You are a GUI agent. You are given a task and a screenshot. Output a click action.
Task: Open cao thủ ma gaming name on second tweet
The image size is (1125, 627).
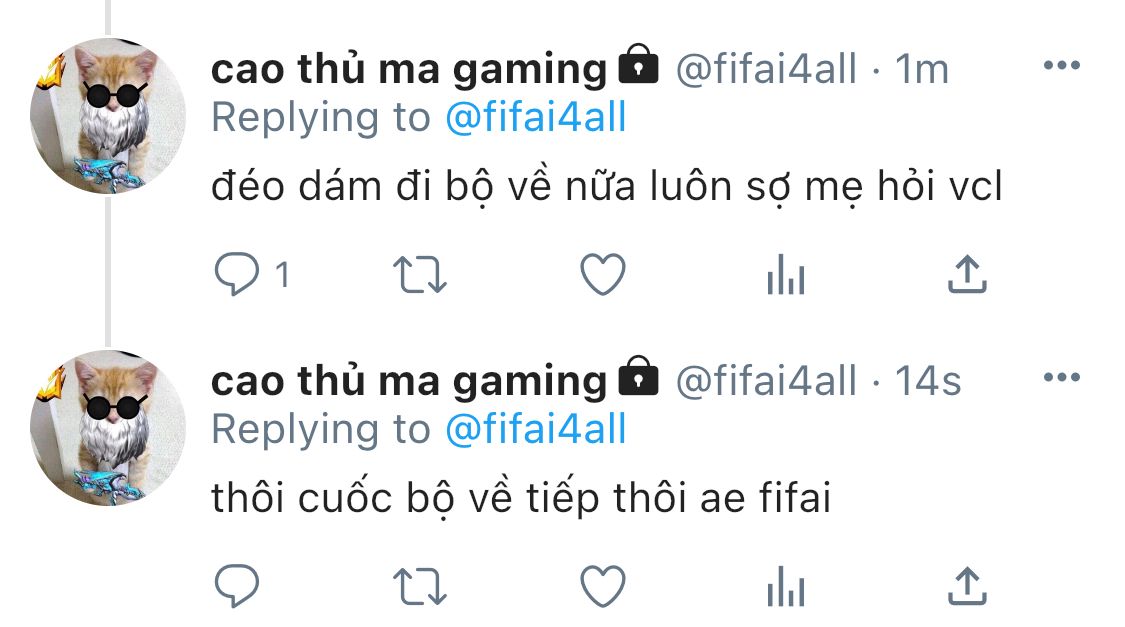[x=409, y=382]
